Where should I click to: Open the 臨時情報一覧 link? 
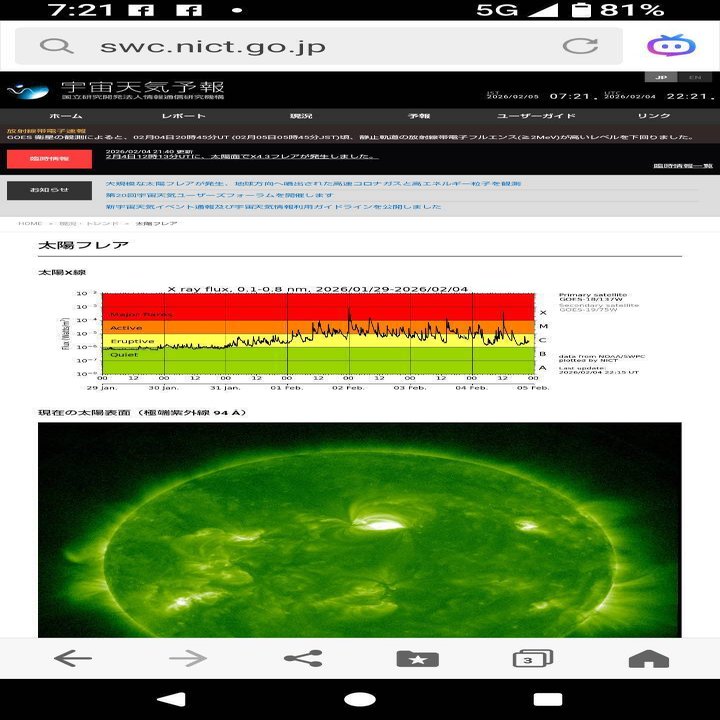point(683,166)
